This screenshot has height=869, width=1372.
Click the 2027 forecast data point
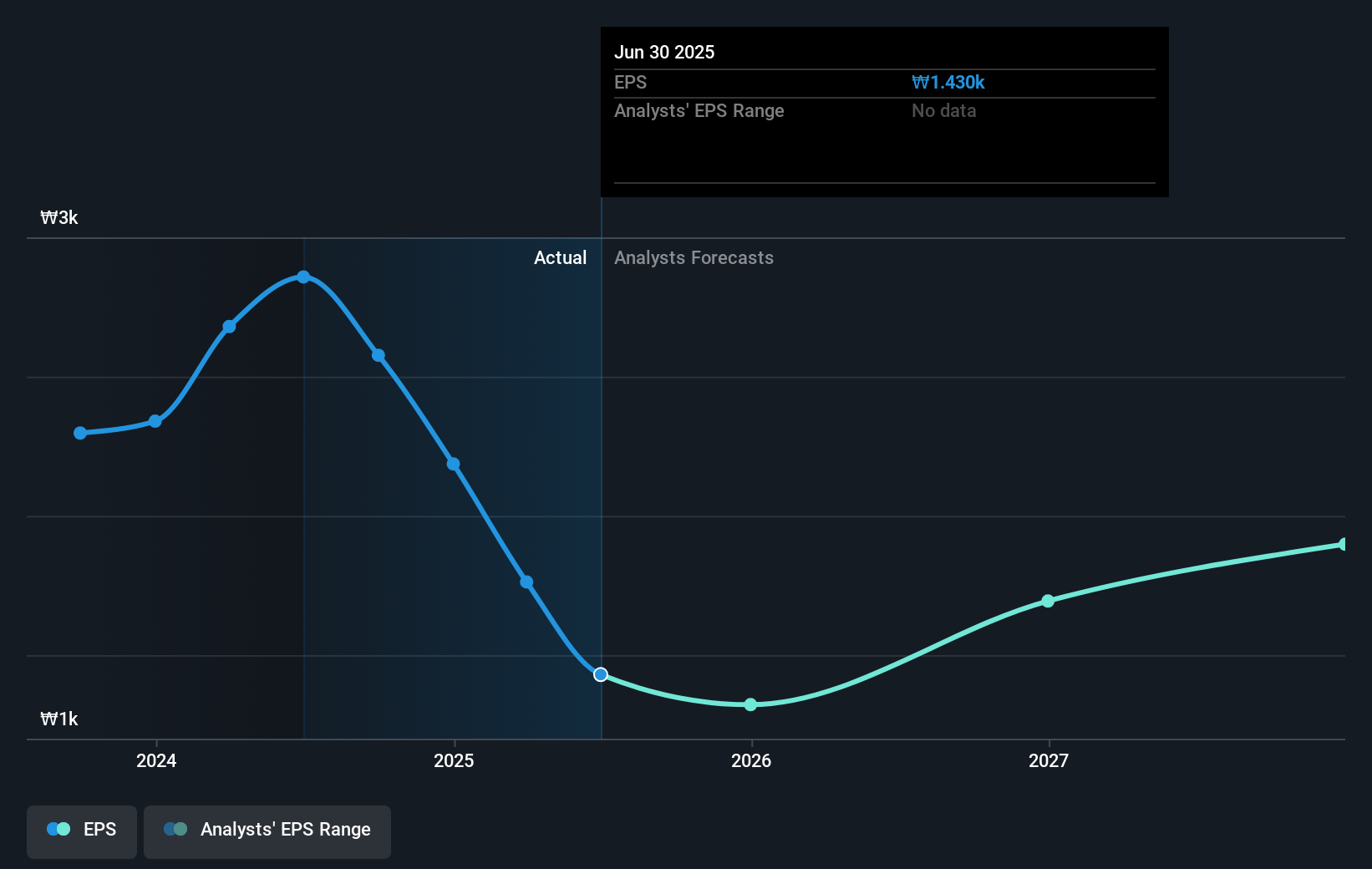pos(1048,602)
